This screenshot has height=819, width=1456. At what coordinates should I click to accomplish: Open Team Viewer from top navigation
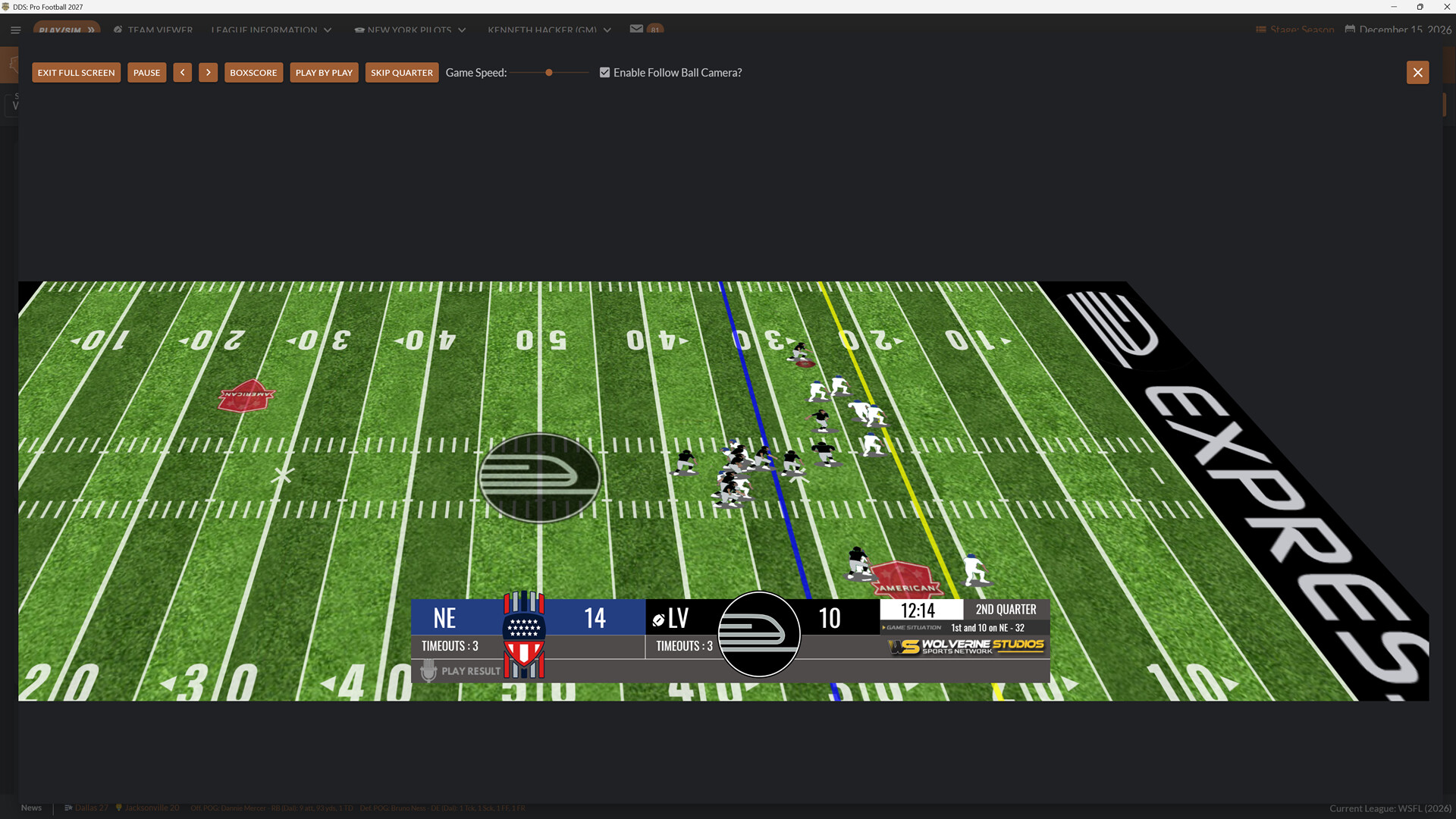coord(153,30)
